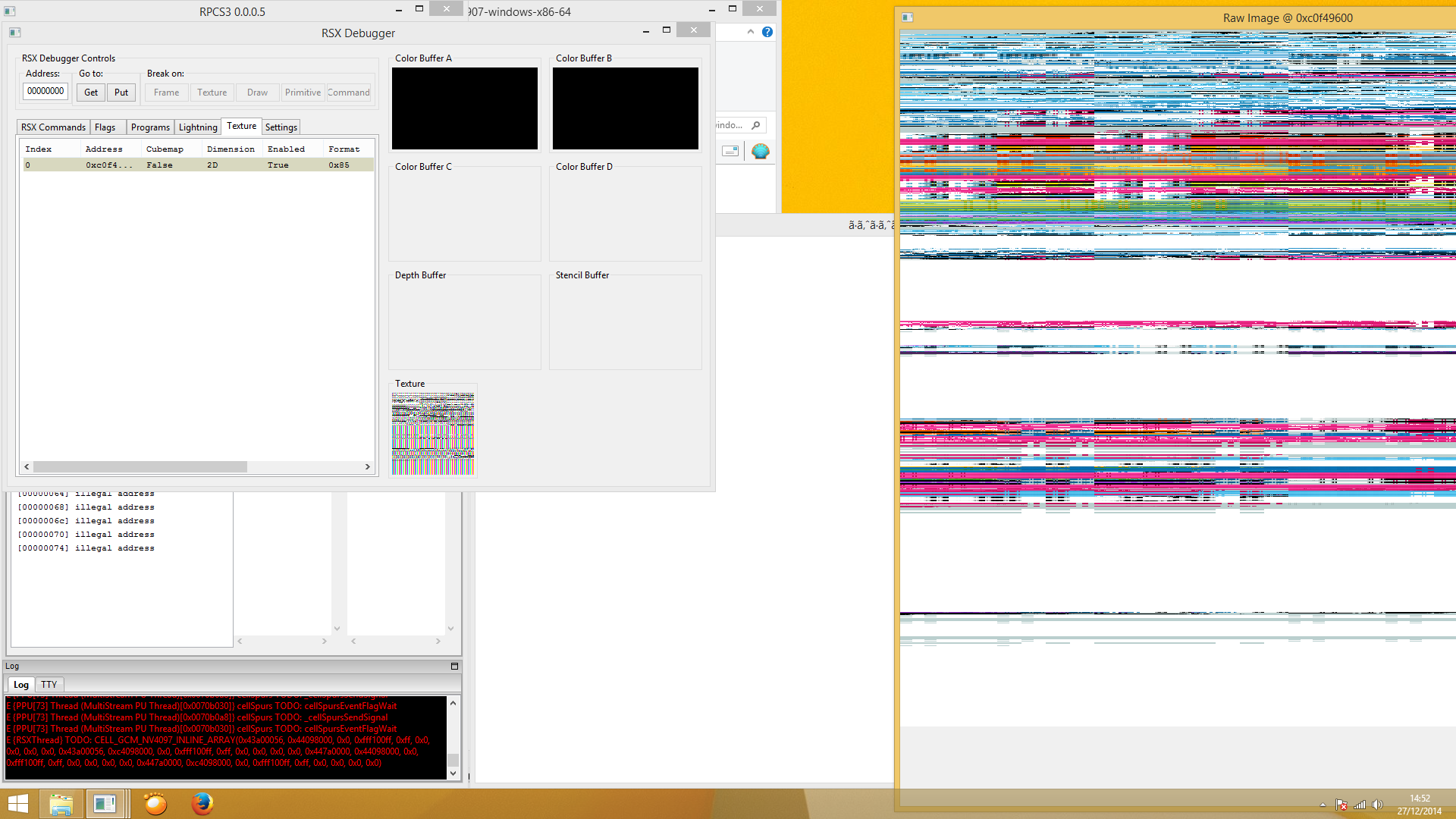Click the log scrollbar down arrow
The width and height of the screenshot is (1456, 819).
(x=453, y=773)
